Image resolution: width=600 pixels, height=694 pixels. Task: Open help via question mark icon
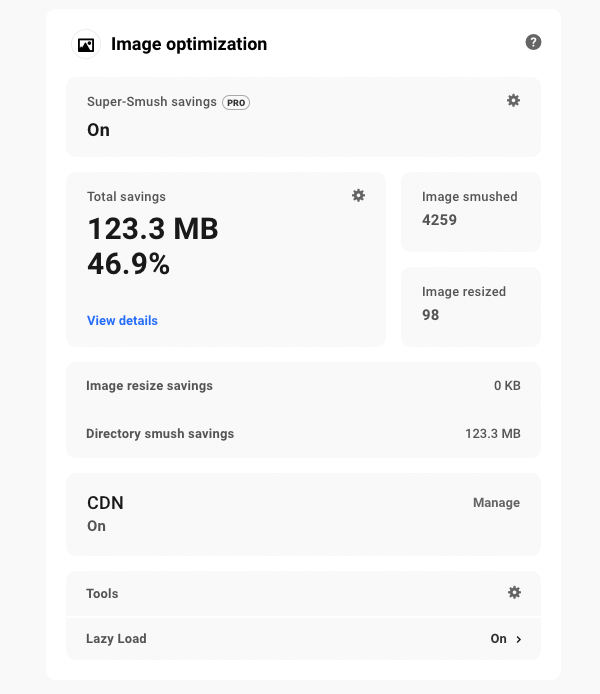pyautogui.click(x=533, y=42)
